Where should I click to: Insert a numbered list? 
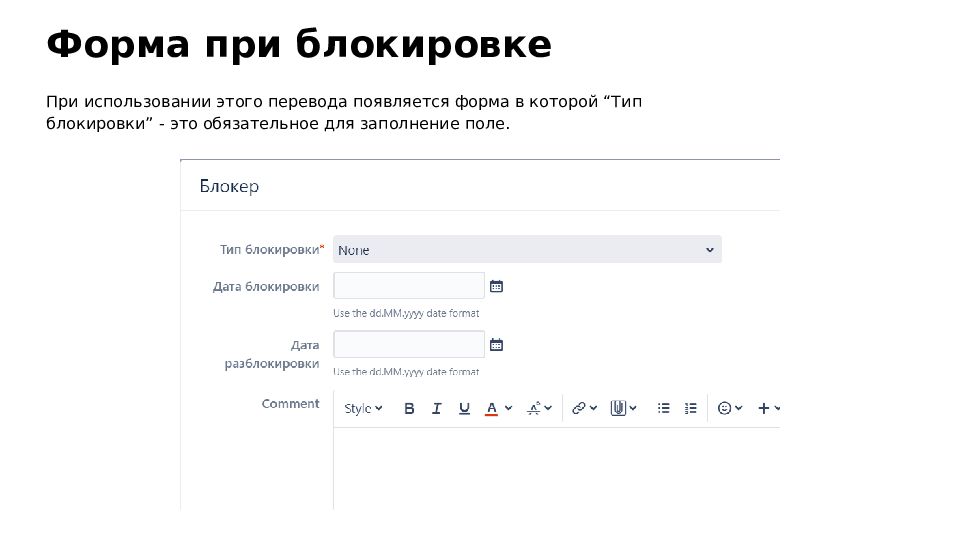(690, 408)
